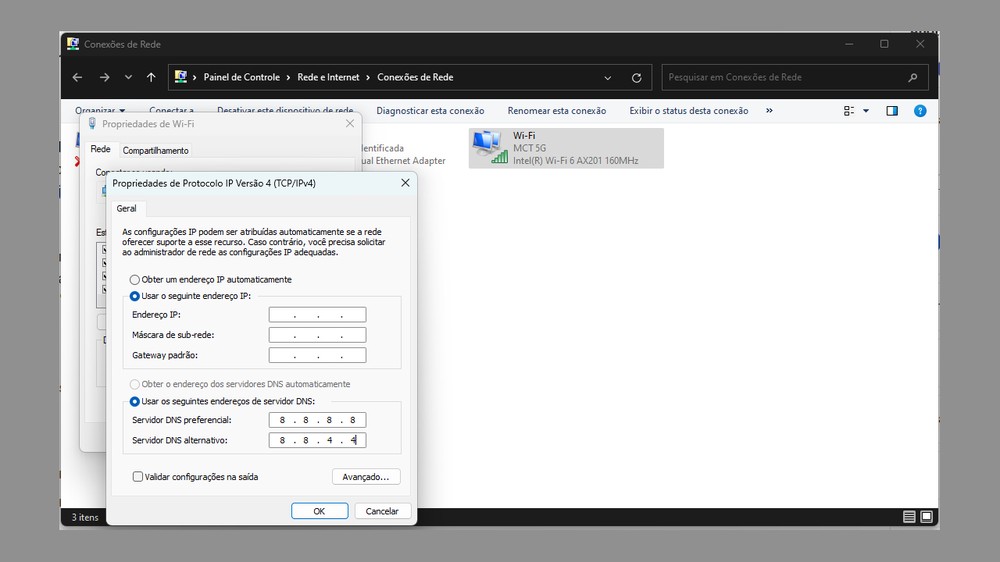Open the view options dropdown arrow
This screenshot has width=1000, height=562.
click(866, 111)
